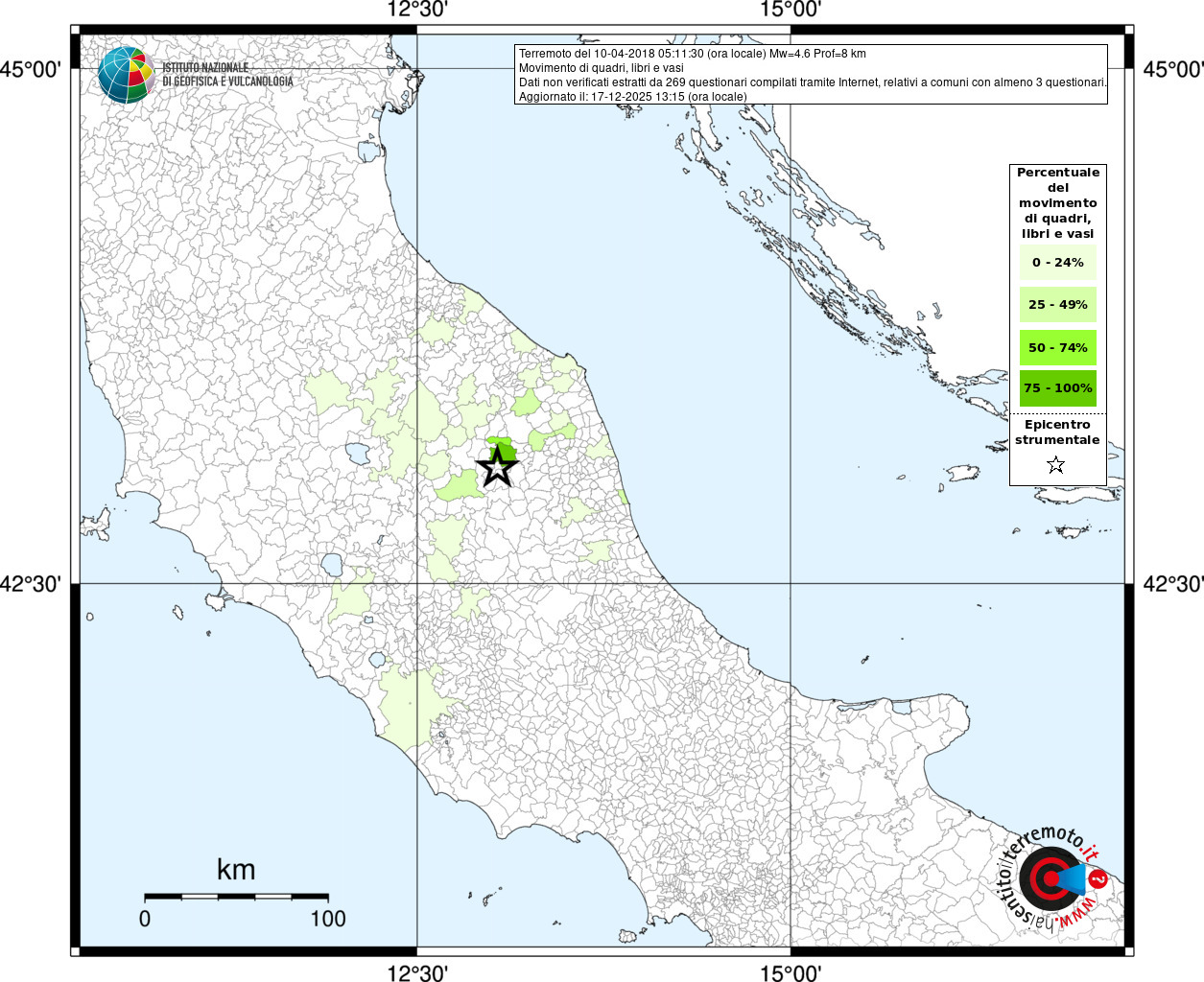Click the 'Terremoto del 10-04-2018' header line

(x=692, y=54)
